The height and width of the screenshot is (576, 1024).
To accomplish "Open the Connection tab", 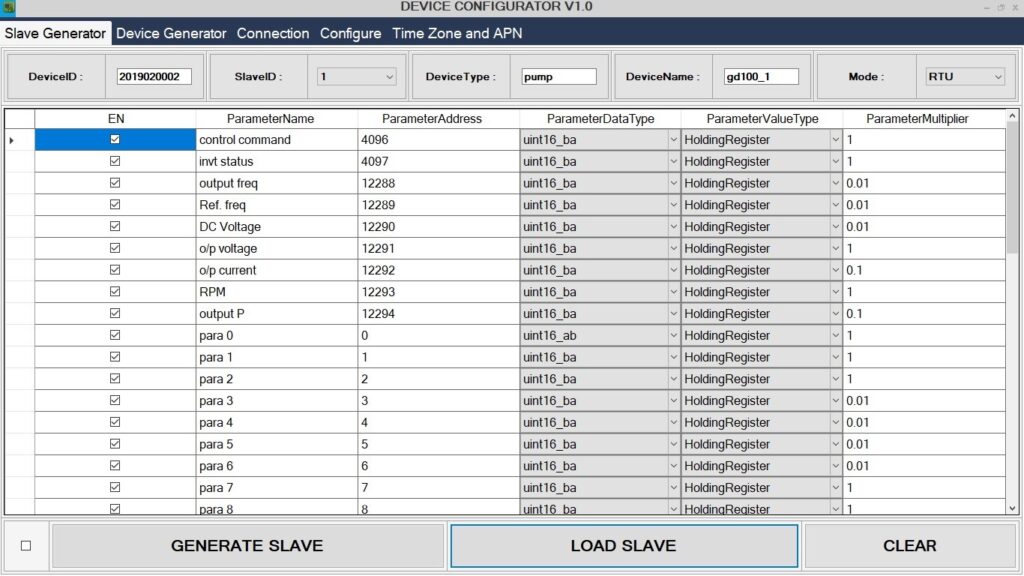I will (x=273, y=33).
